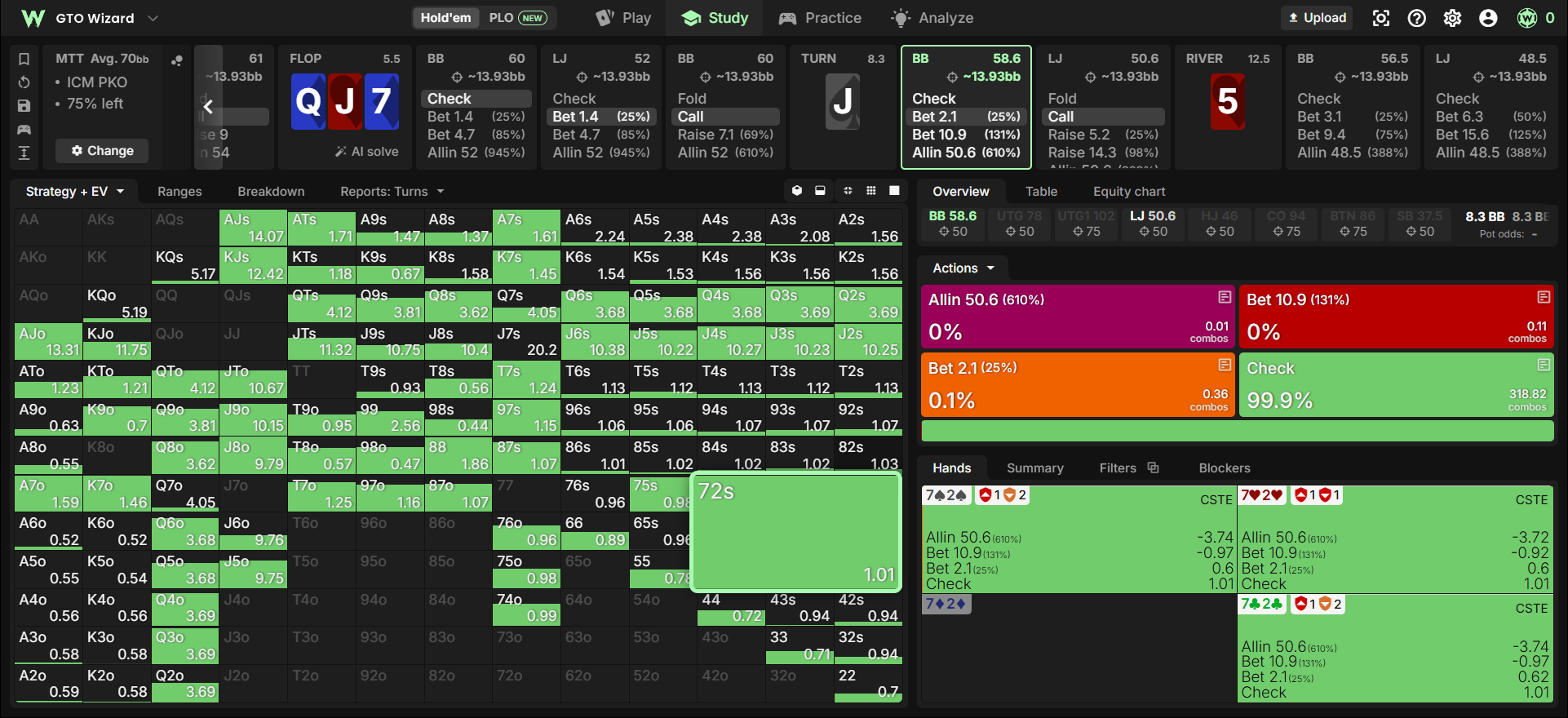Image resolution: width=1568 pixels, height=718 pixels.
Task: Click the floppy disk save icon
Action: [x=24, y=106]
